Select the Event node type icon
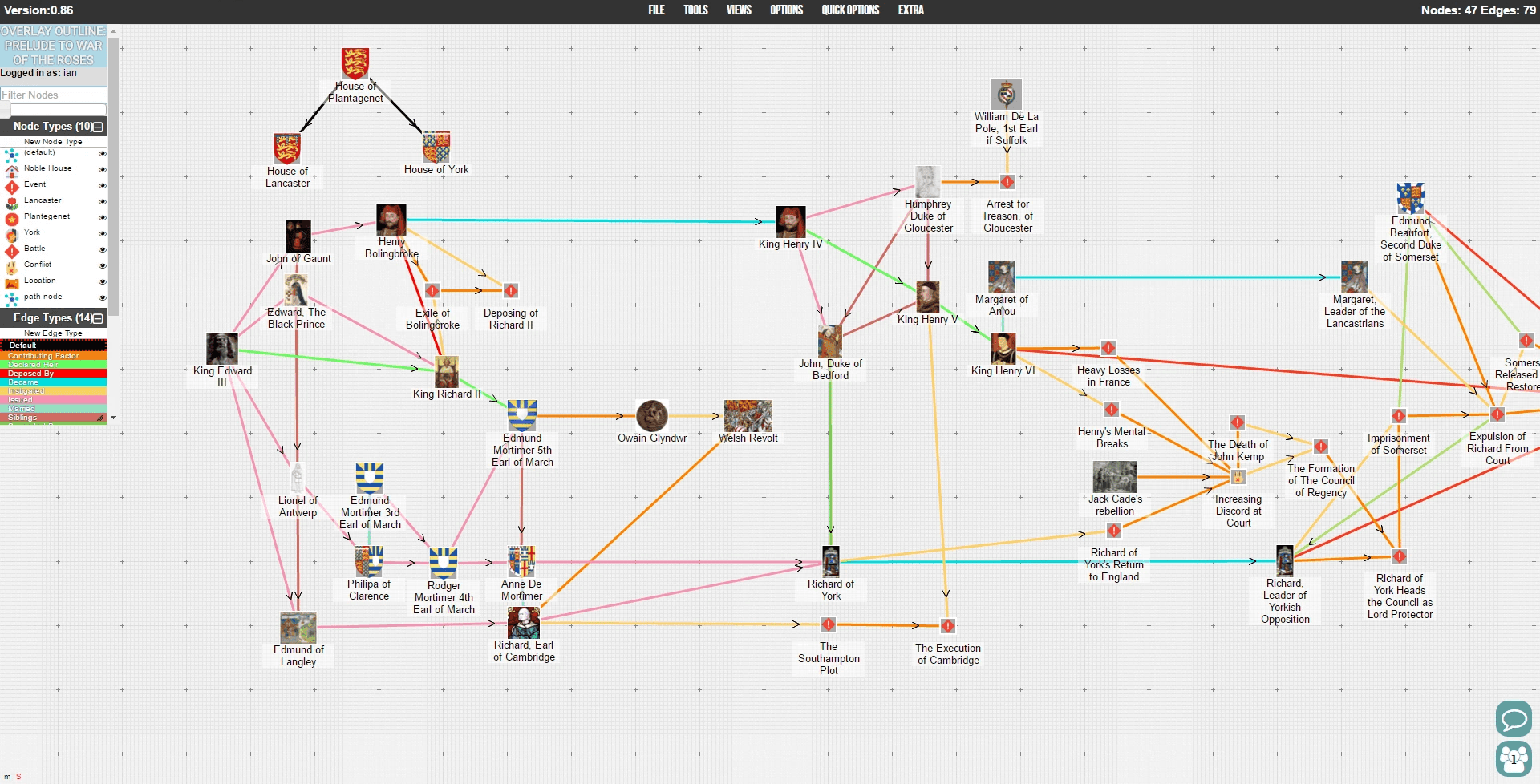Image resolution: width=1540 pixels, height=784 pixels. (11, 185)
